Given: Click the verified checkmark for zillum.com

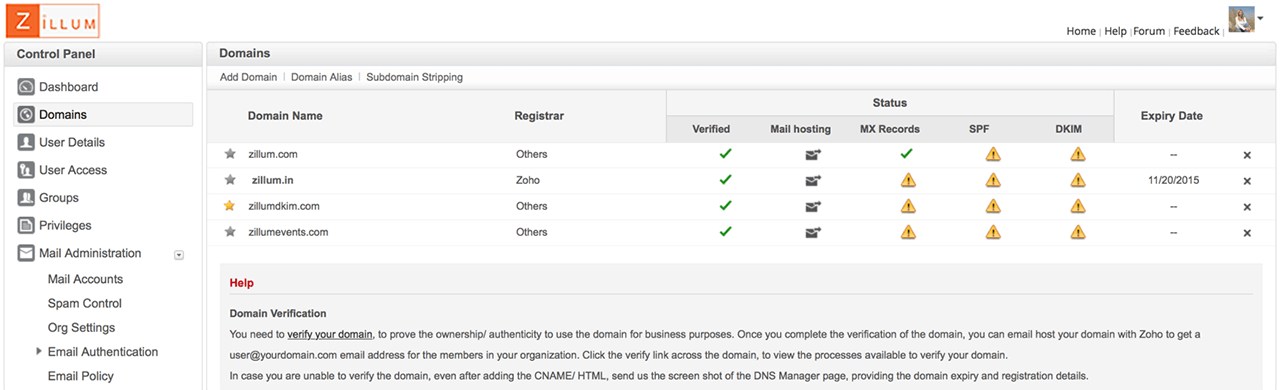Looking at the screenshot, I should [726, 154].
